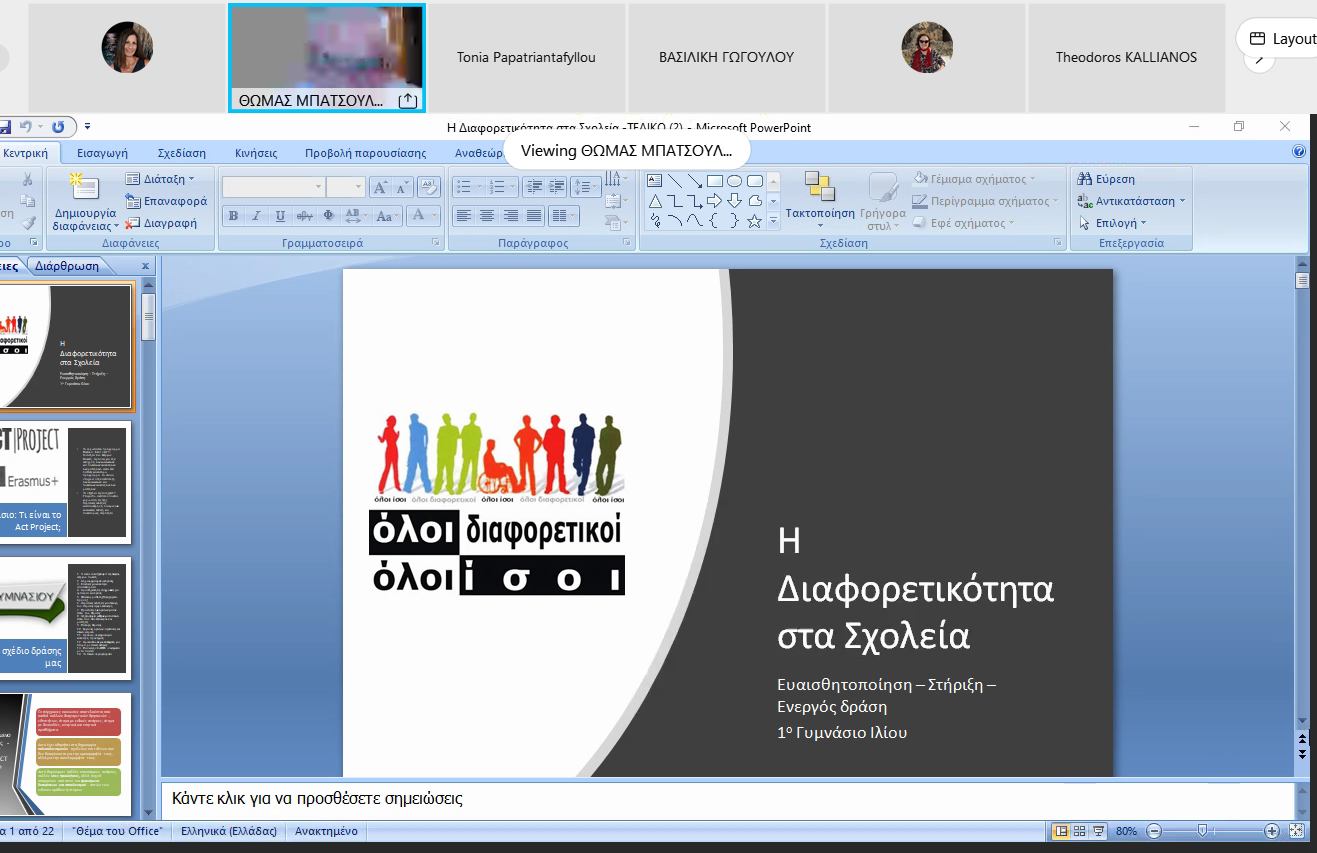
Task: Click the Redo/Repeat icon in quick access toolbar
Action: click(58, 127)
